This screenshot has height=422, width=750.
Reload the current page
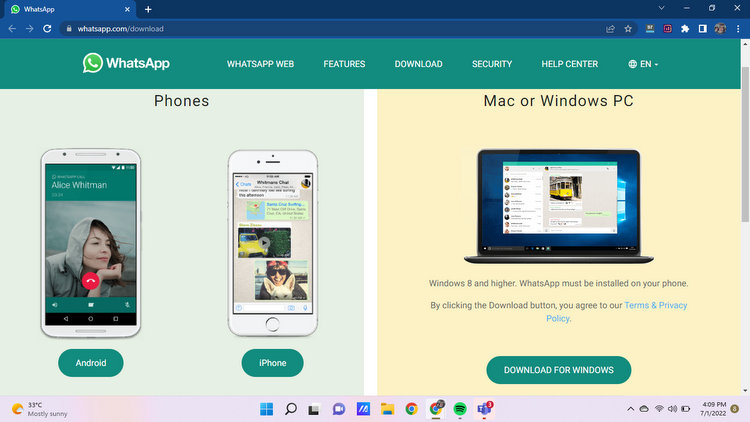(47, 29)
